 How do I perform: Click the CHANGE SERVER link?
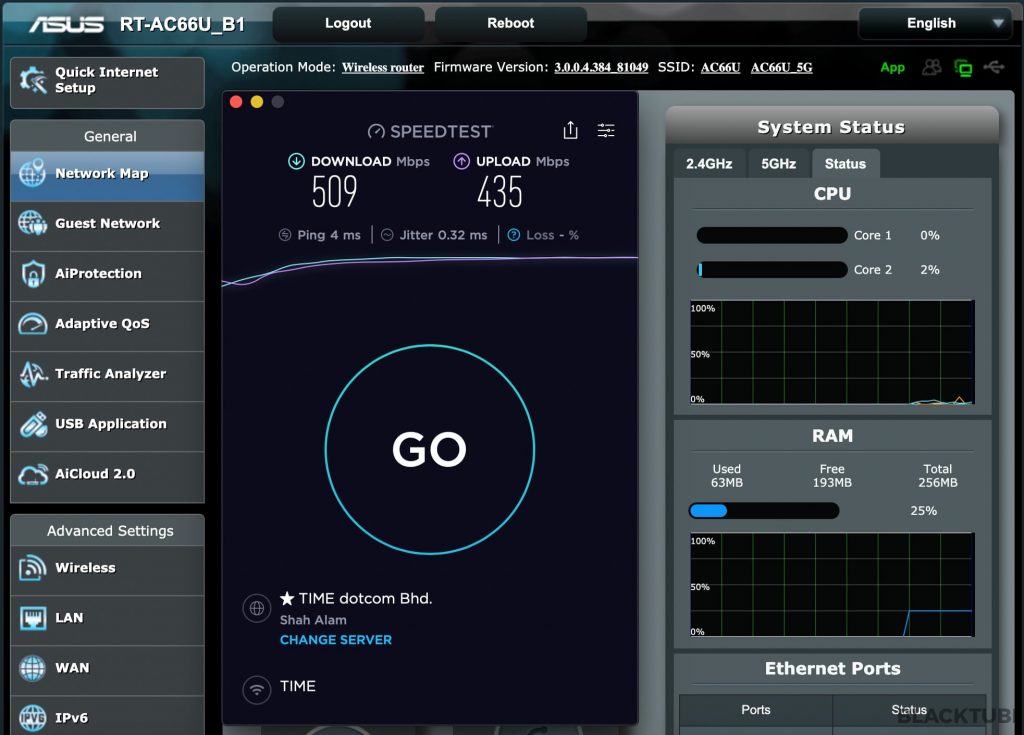pos(336,640)
